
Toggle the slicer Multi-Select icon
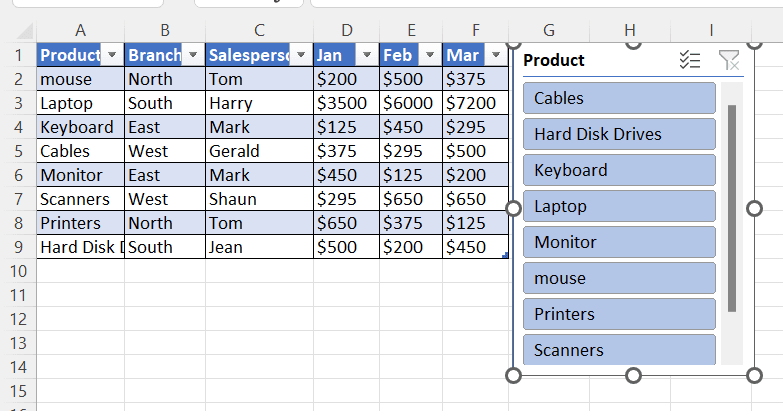pyautogui.click(x=689, y=61)
